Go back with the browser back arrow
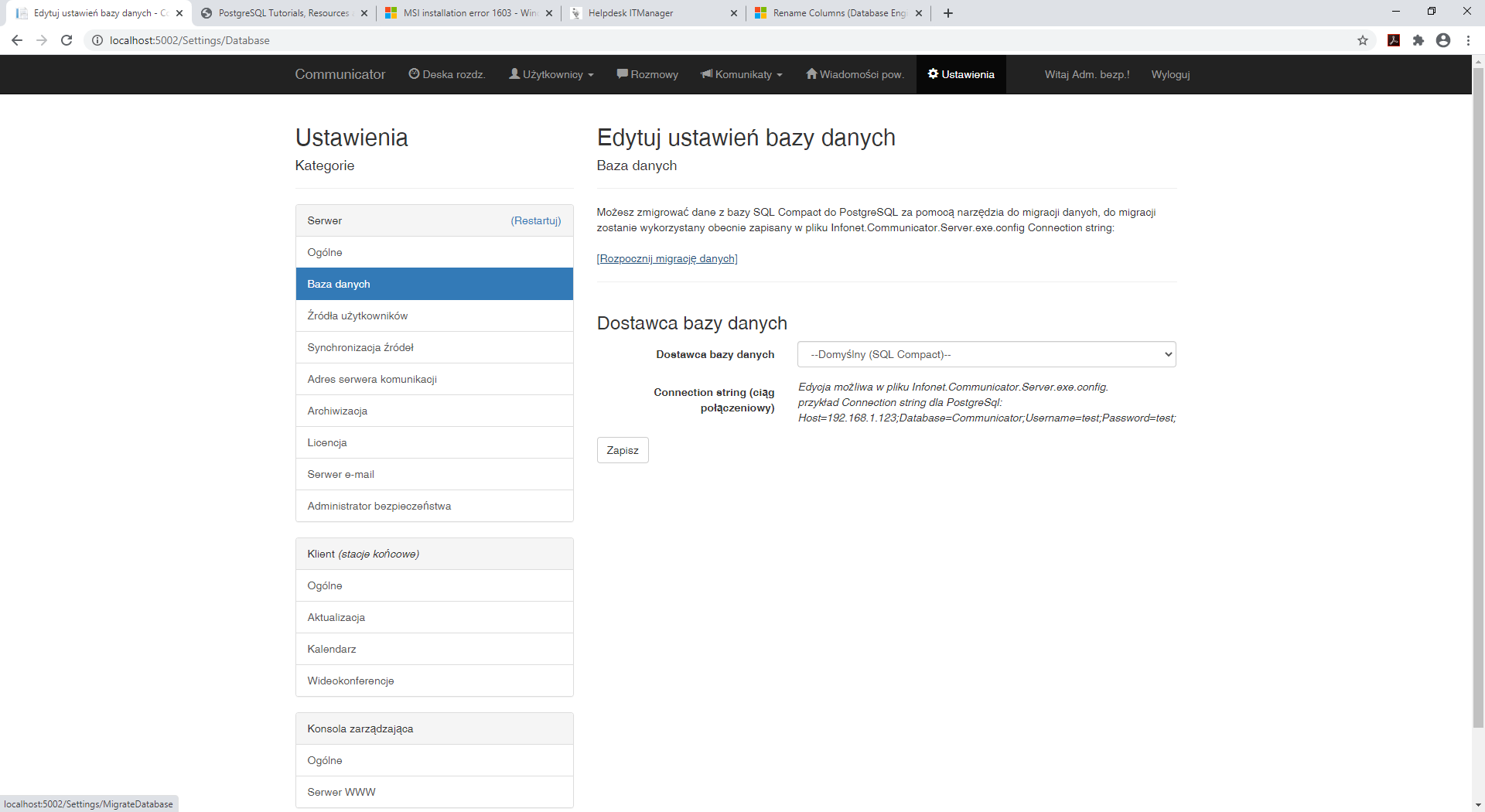 (x=17, y=40)
